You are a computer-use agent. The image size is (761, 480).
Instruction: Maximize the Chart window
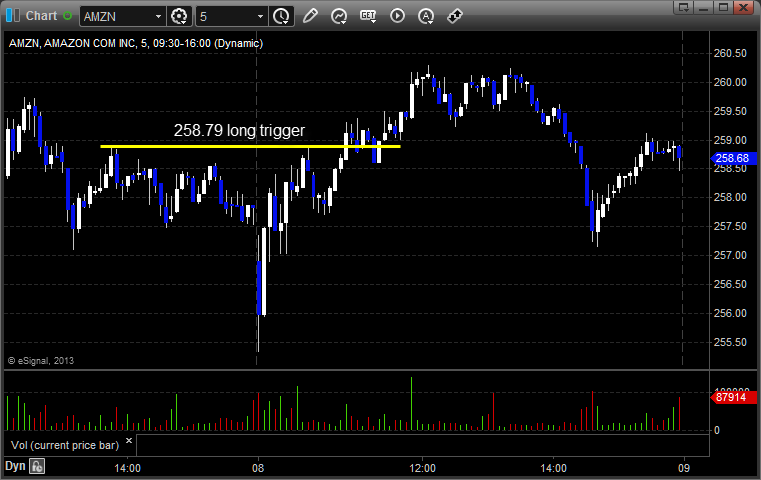[724, 7]
